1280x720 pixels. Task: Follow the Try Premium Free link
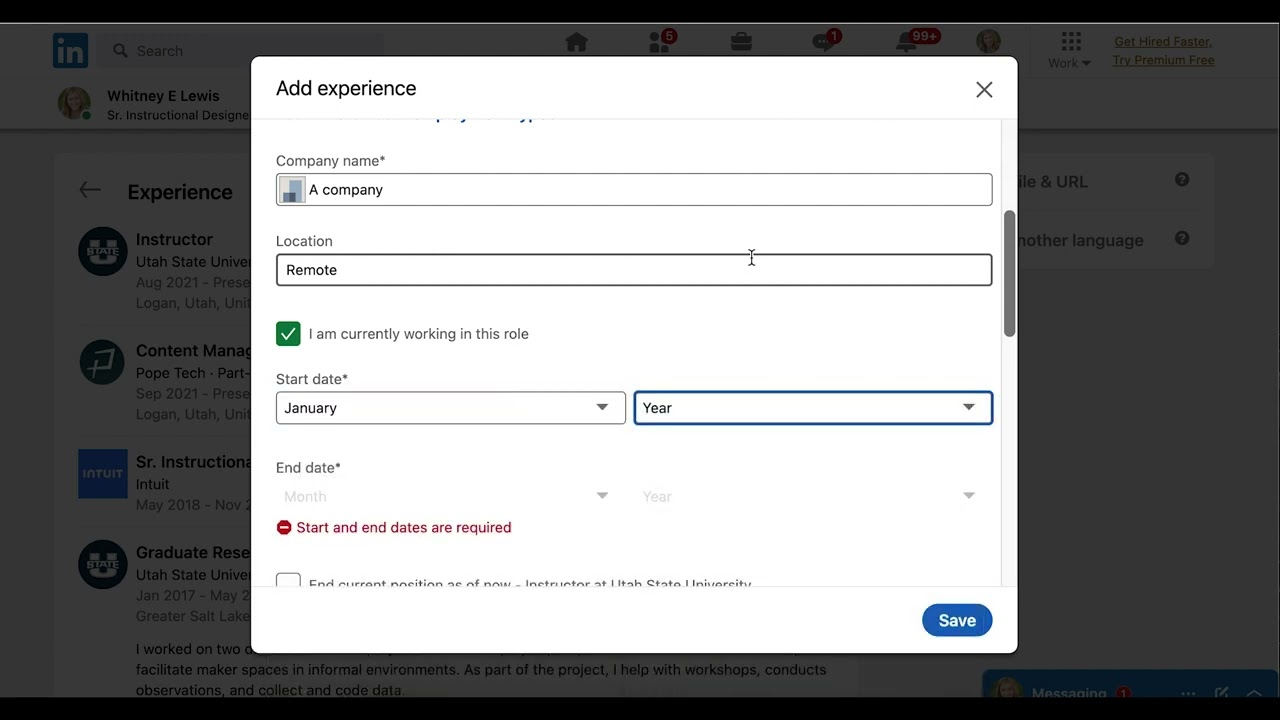[1163, 60]
